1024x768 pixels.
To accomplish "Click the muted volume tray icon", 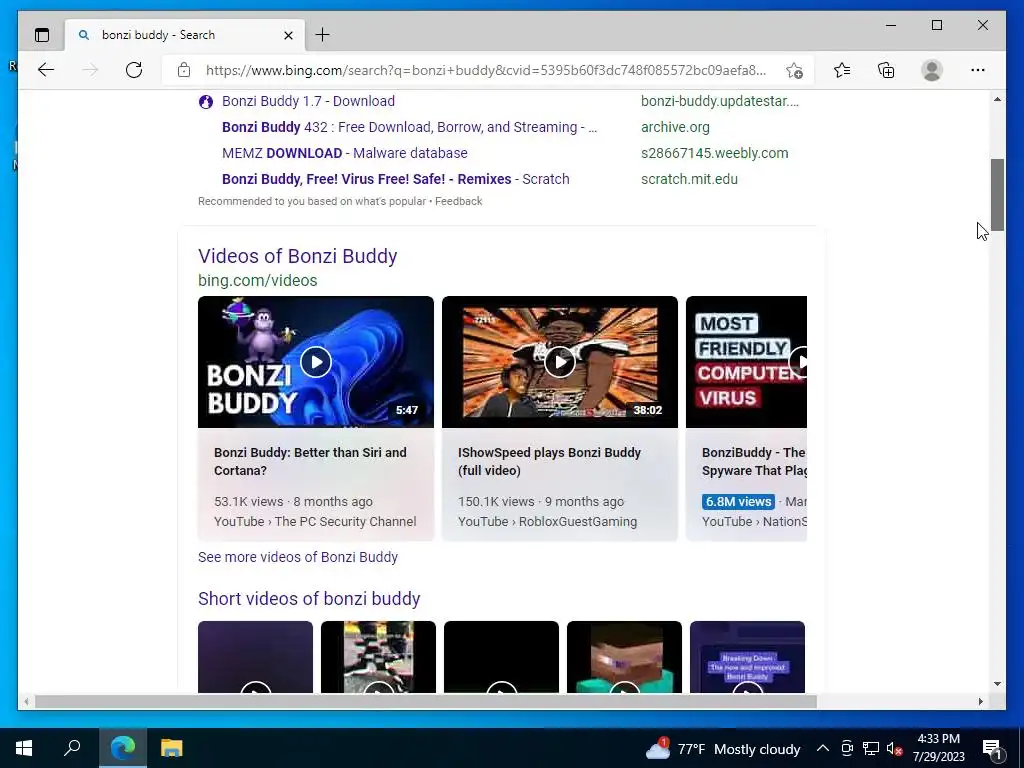I will pos(894,748).
